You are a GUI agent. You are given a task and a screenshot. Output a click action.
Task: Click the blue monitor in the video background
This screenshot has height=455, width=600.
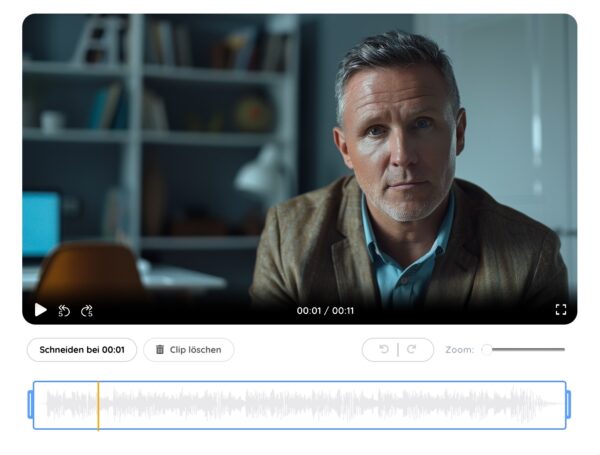40,224
